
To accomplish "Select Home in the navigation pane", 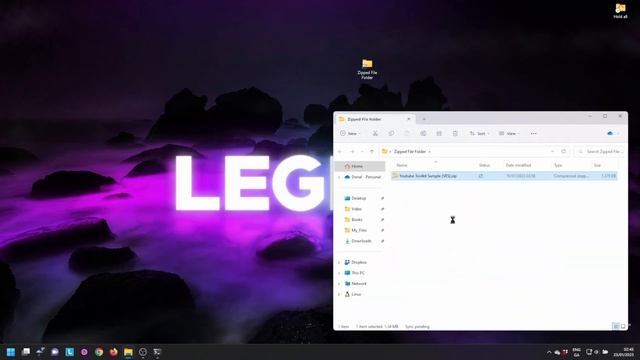I will [360, 166].
